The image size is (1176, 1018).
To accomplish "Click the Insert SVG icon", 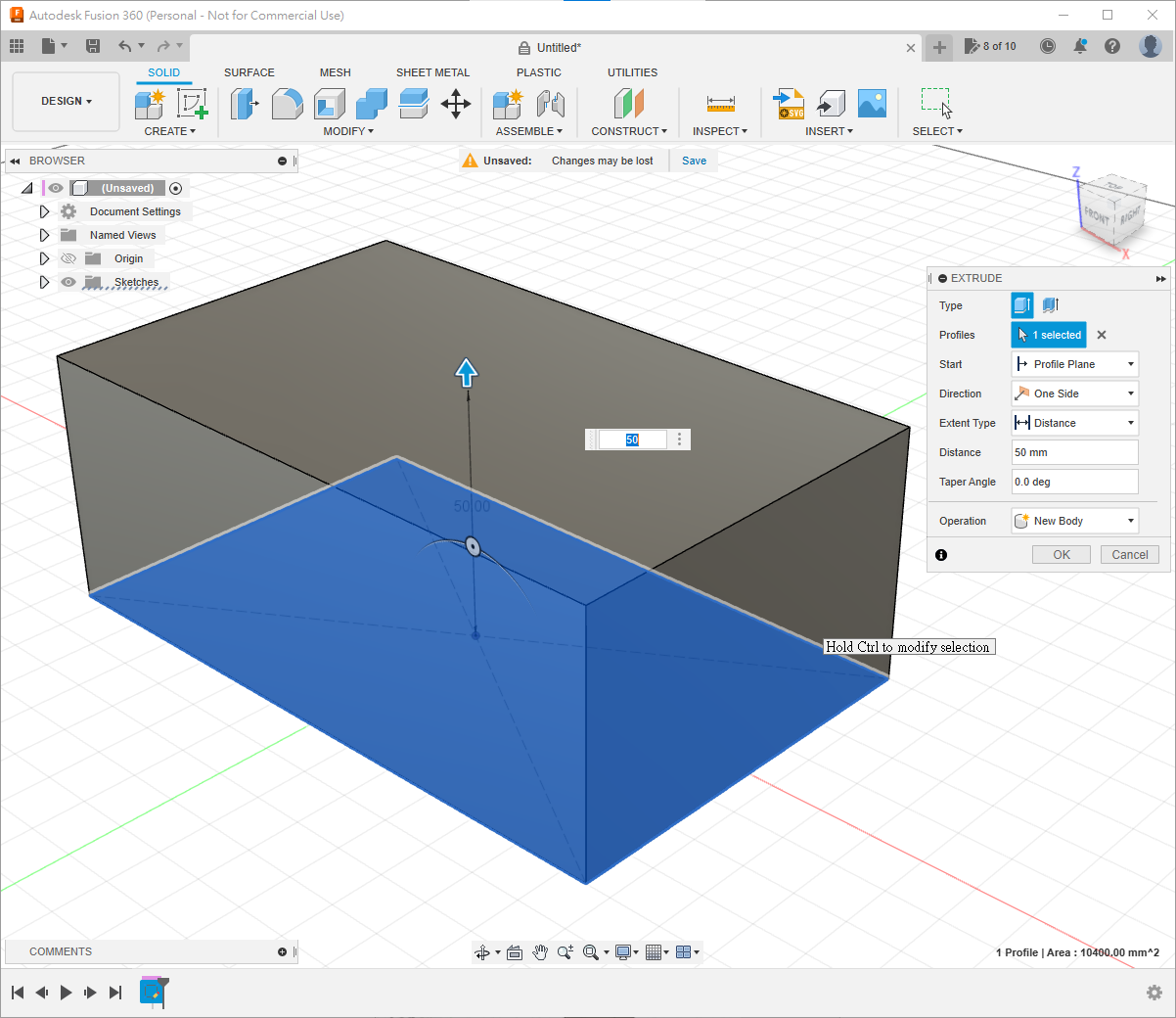I will pos(789,104).
